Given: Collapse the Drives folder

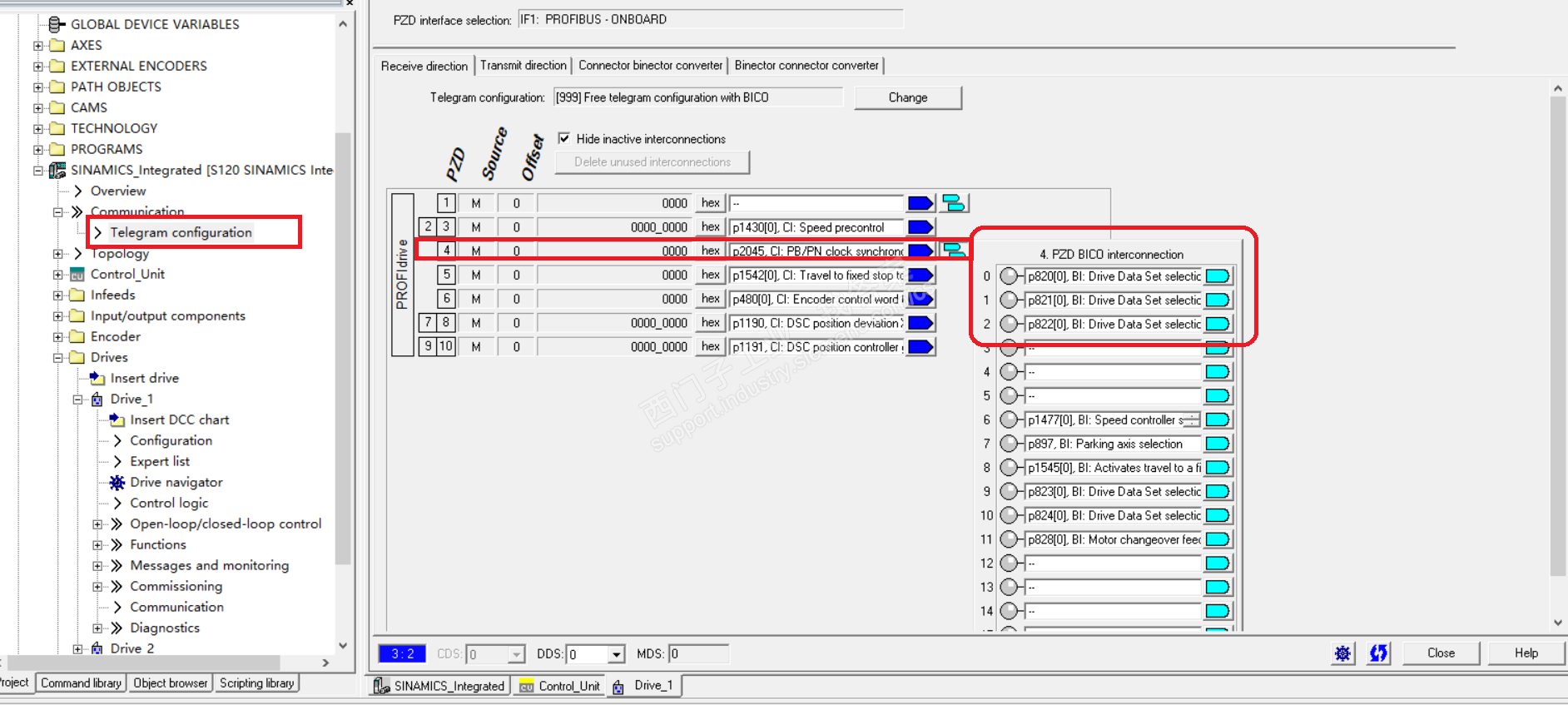Looking at the screenshot, I should point(58,358).
